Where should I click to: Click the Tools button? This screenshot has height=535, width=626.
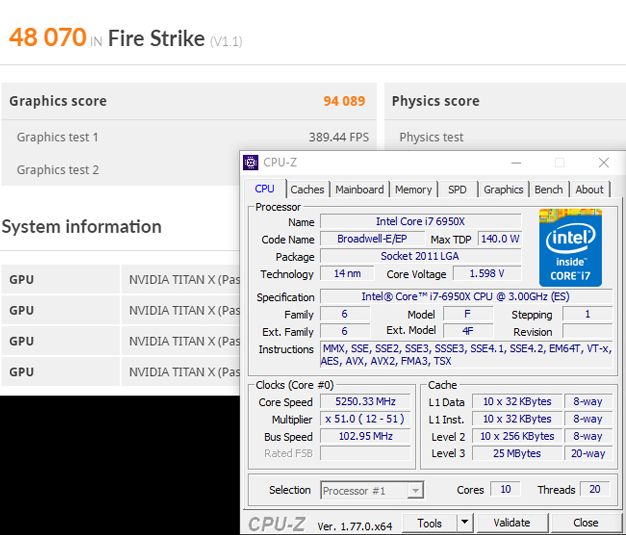click(x=429, y=522)
